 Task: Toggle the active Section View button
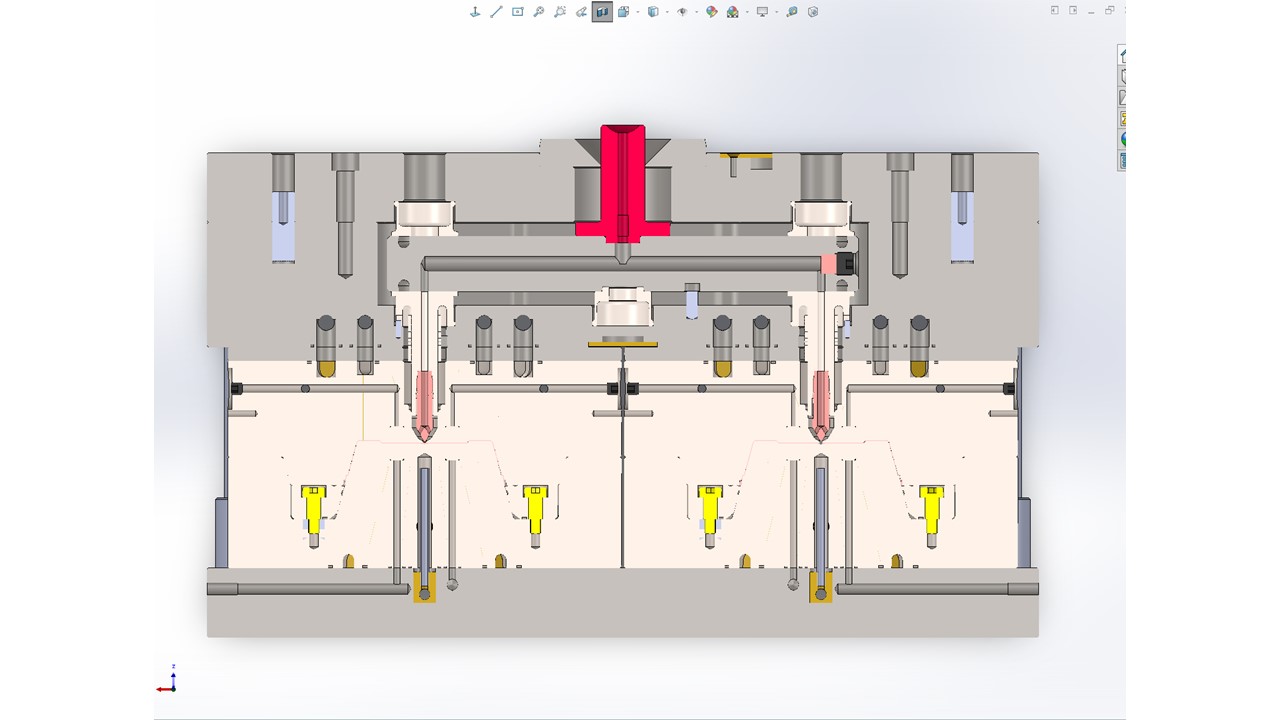602,12
